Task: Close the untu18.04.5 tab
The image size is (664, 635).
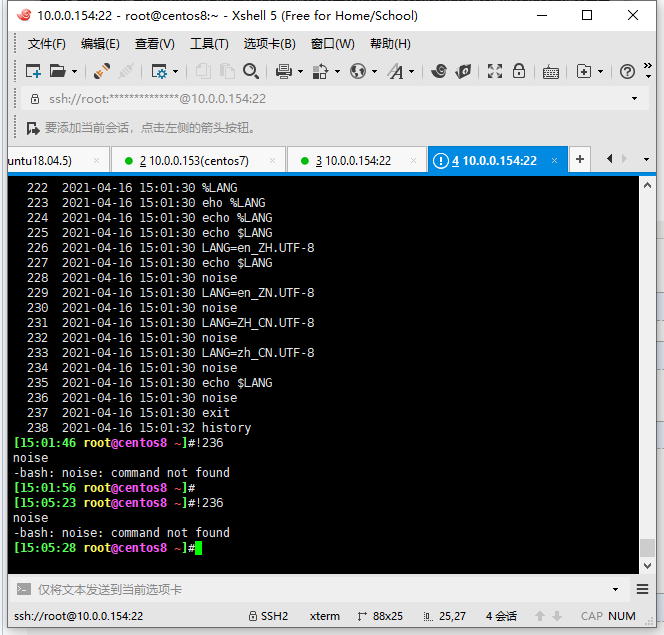Action: pyautogui.click(x=97, y=161)
